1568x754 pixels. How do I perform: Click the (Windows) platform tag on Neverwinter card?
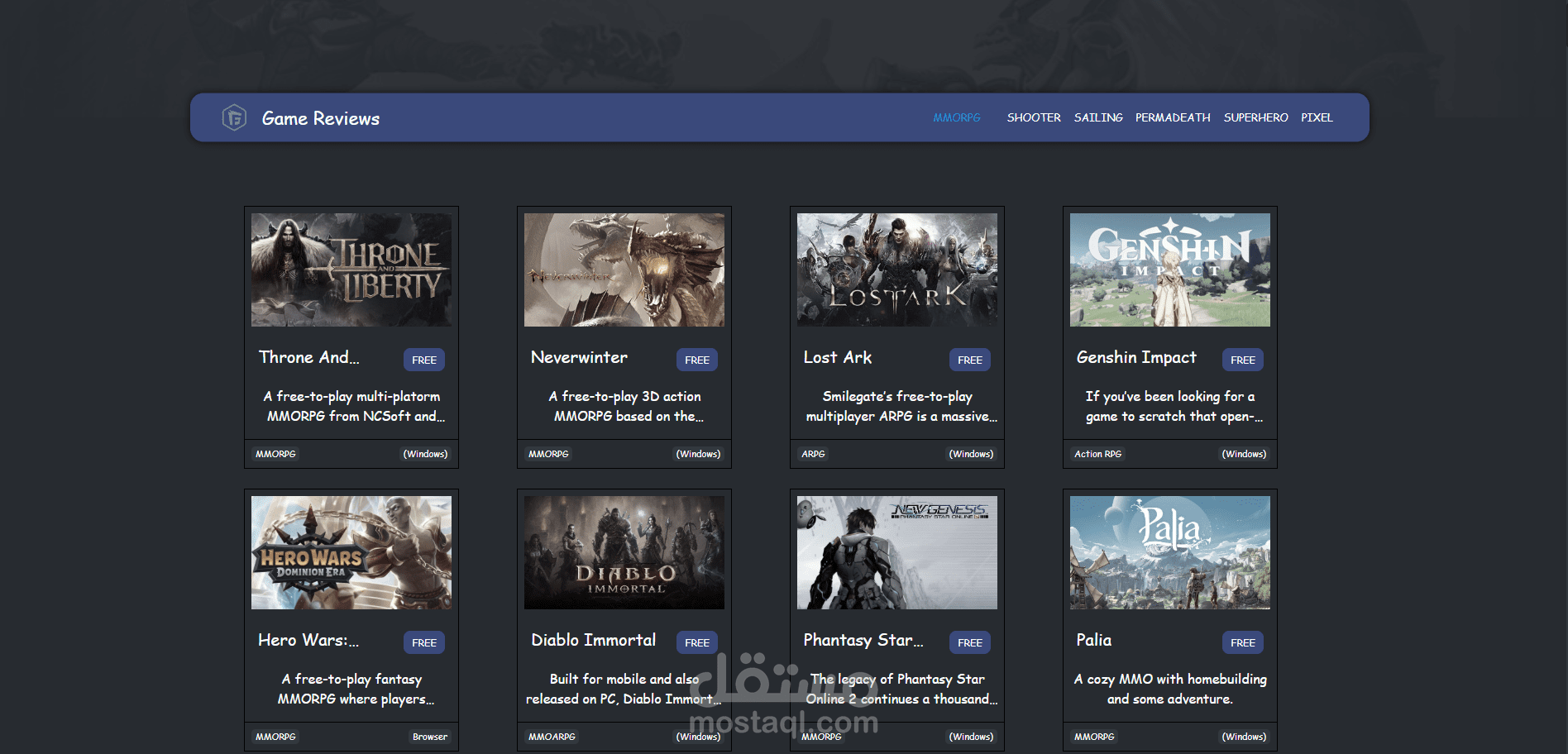coord(698,454)
